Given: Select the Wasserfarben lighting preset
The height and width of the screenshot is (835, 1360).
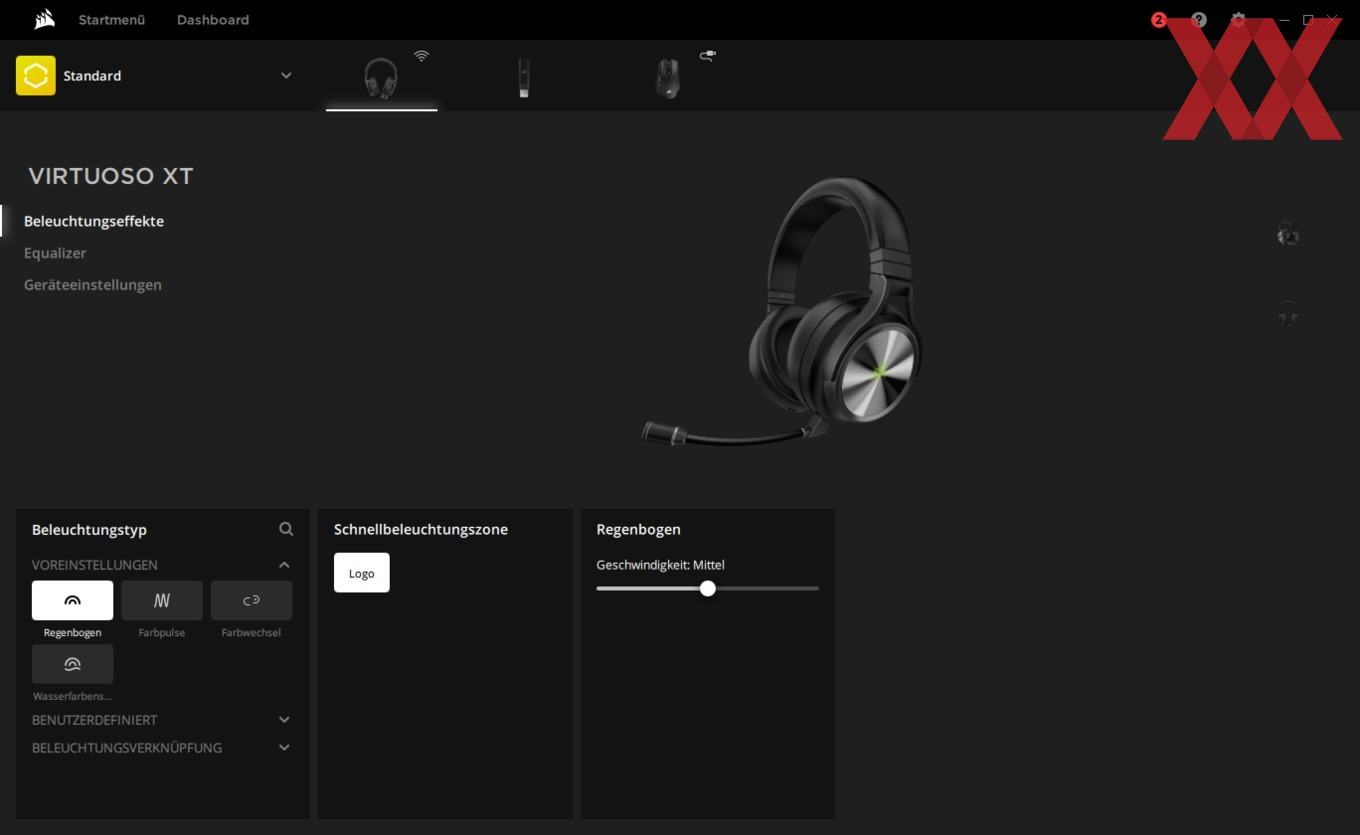Looking at the screenshot, I should 72,664.
